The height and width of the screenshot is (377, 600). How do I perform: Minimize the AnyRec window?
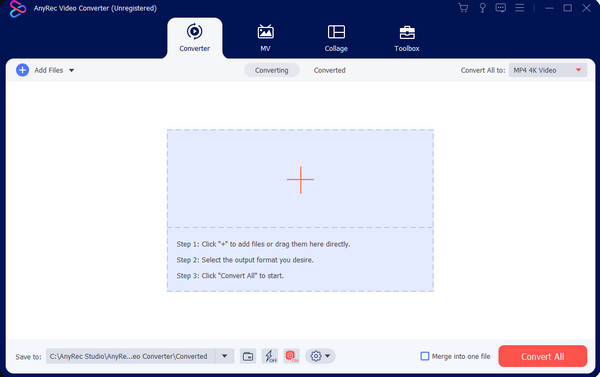549,8
